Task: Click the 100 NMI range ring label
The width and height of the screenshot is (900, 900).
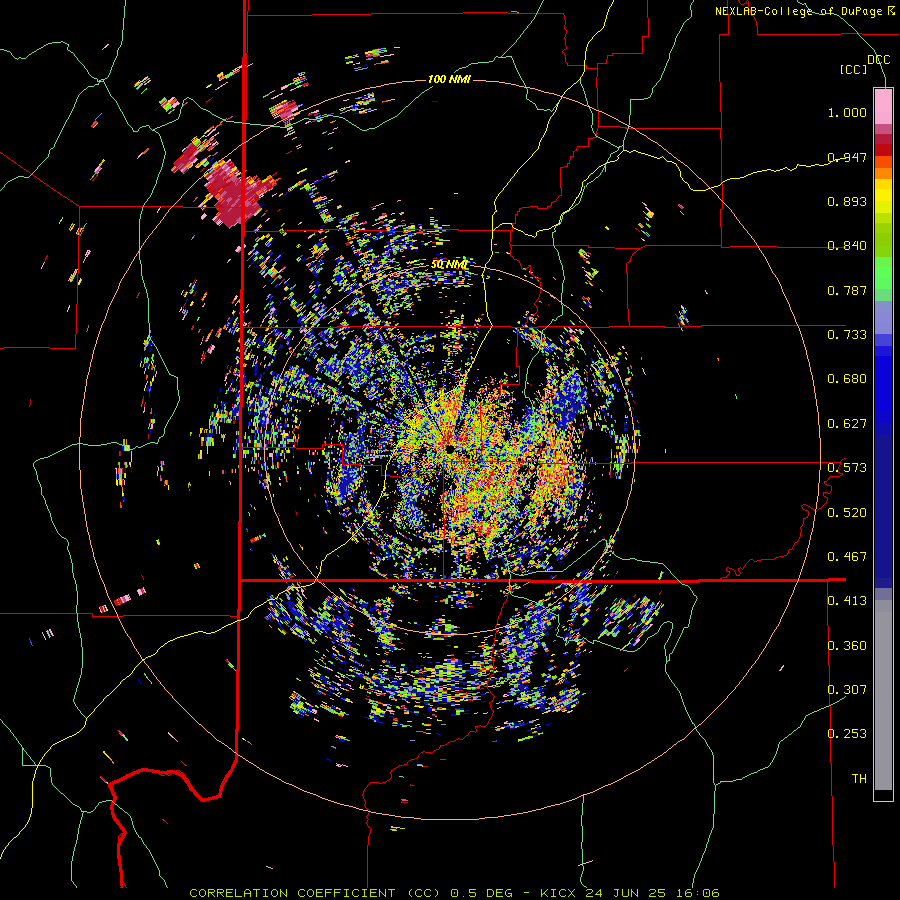Action: (x=449, y=79)
